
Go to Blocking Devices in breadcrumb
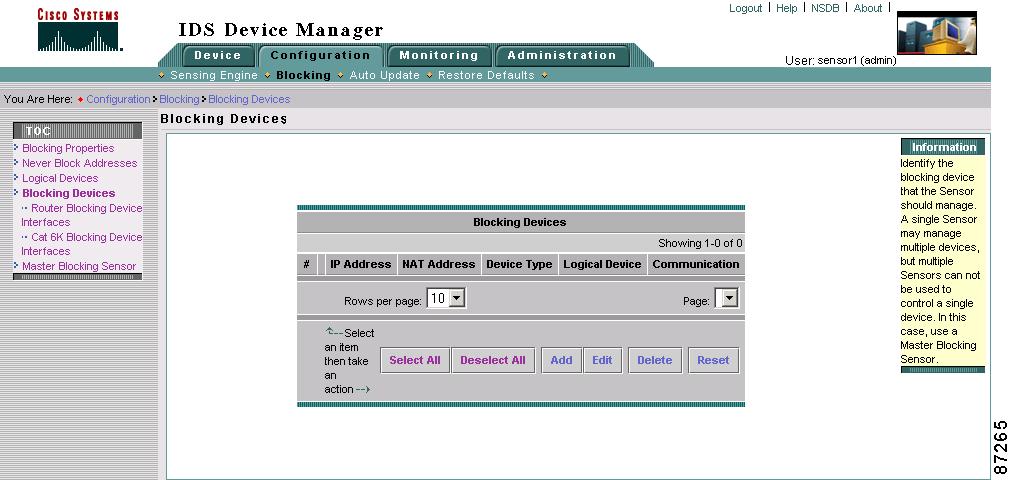pos(249,99)
